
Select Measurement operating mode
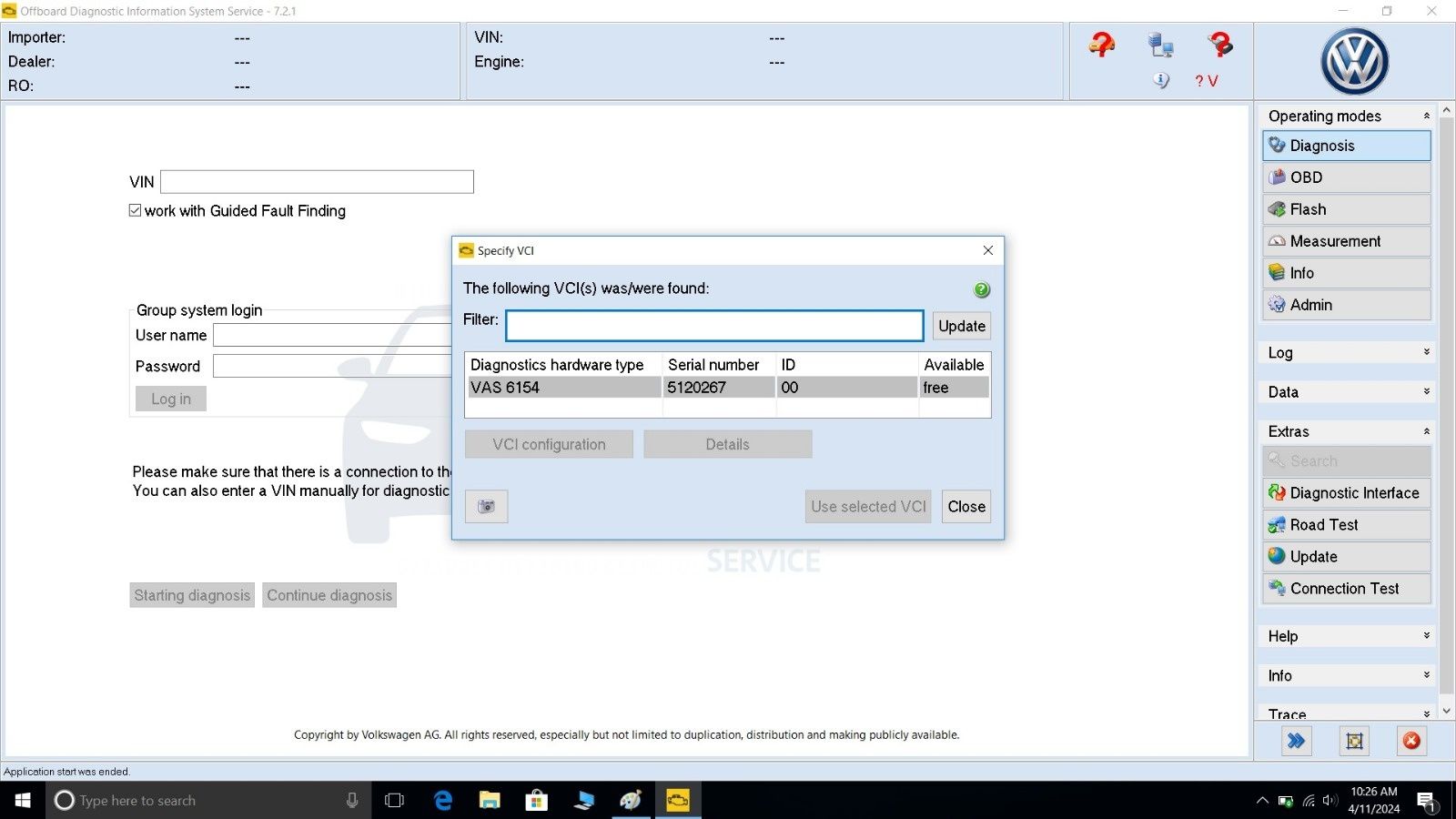(x=1347, y=241)
